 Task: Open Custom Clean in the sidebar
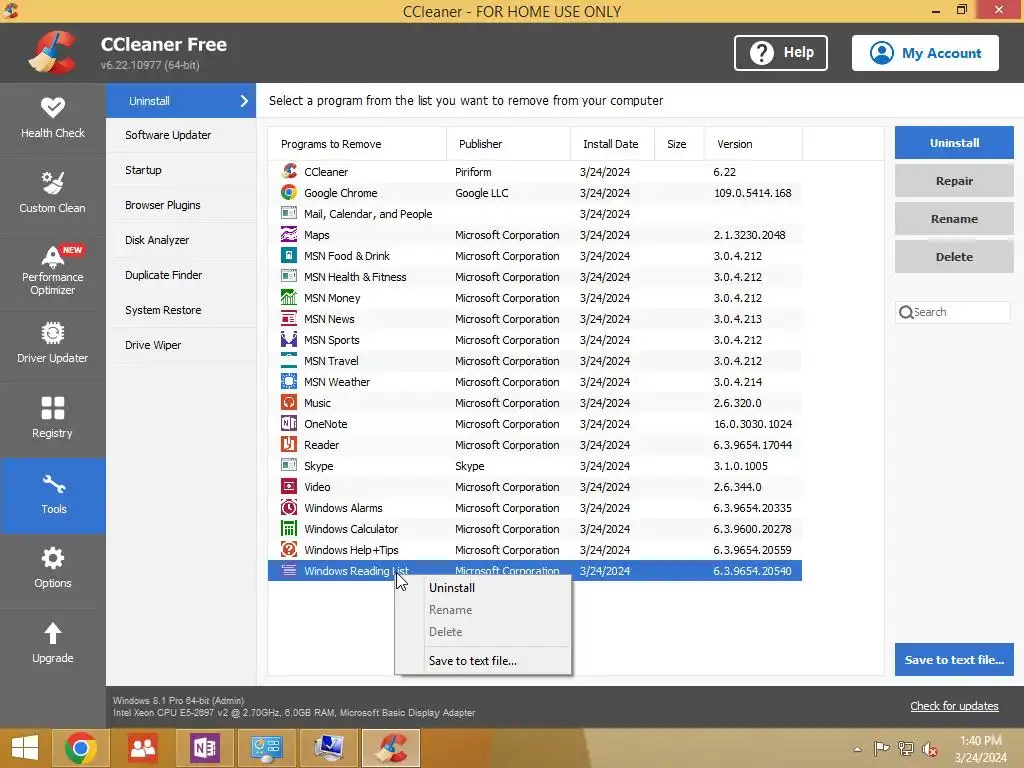pos(53,194)
